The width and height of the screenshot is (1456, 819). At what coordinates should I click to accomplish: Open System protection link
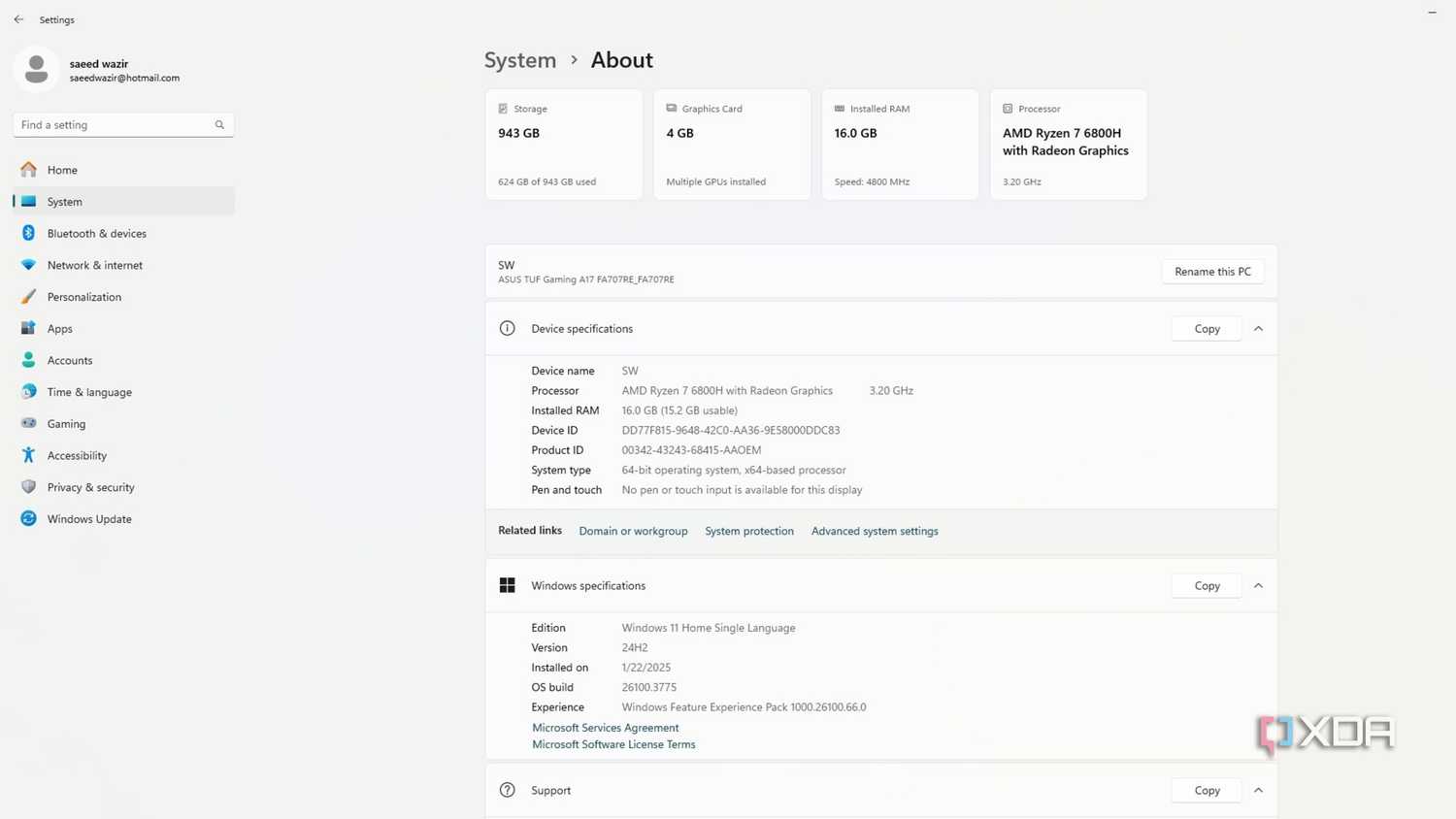[x=749, y=532]
